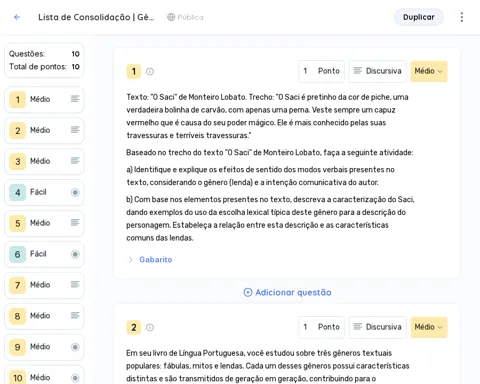Click the lines icon in question 1 Discursiva
The width and height of the screenshot is (480, 384).
(x=358, y=71)
